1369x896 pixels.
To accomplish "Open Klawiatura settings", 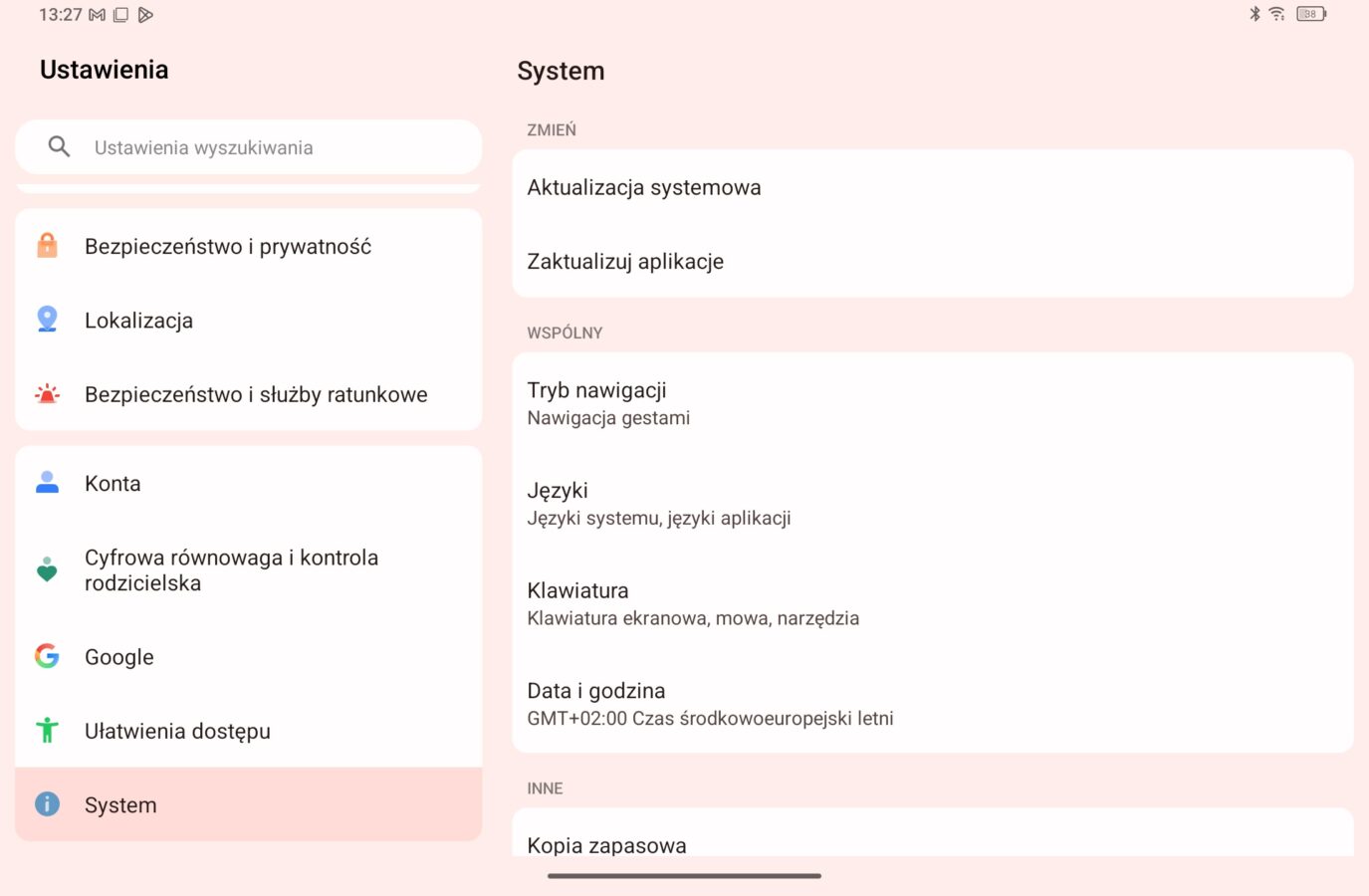I will 933,603.
